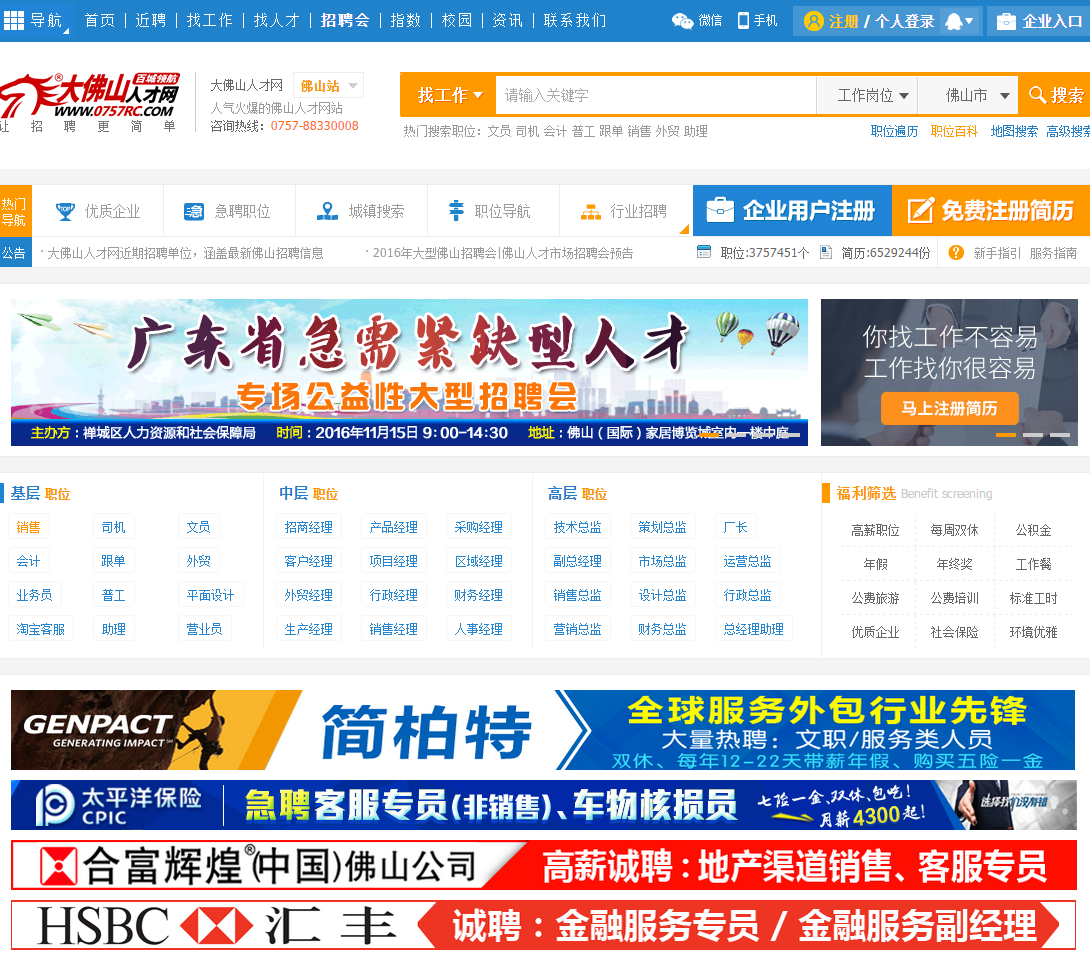This screenshot has height=955, width=1090.
Task: Click the 优质企业 trophy icon
Action: (65, 211)
